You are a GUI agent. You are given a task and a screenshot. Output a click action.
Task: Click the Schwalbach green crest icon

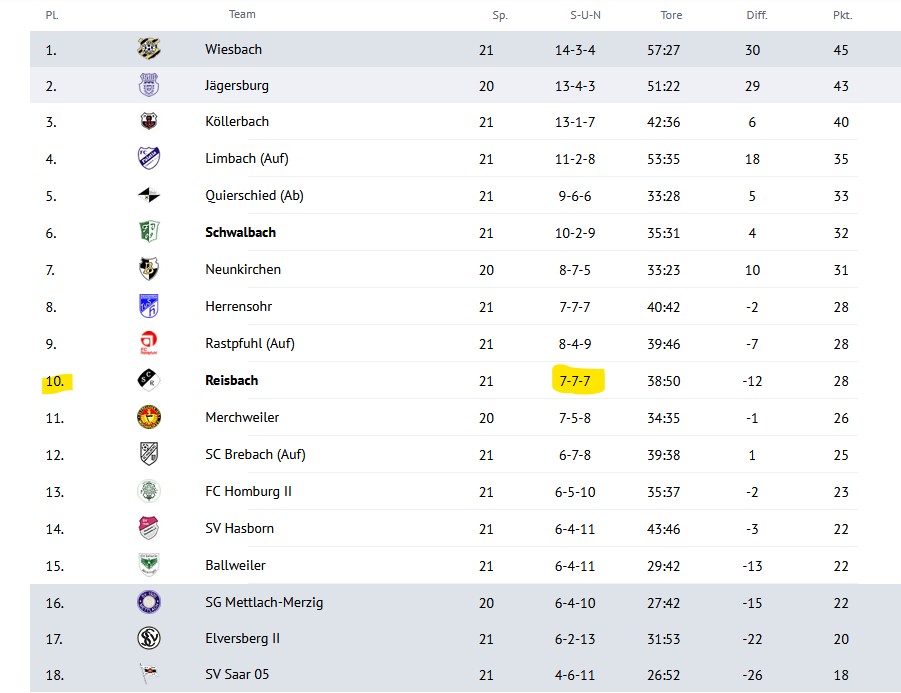pyautogui.click(x=149, y=232)
